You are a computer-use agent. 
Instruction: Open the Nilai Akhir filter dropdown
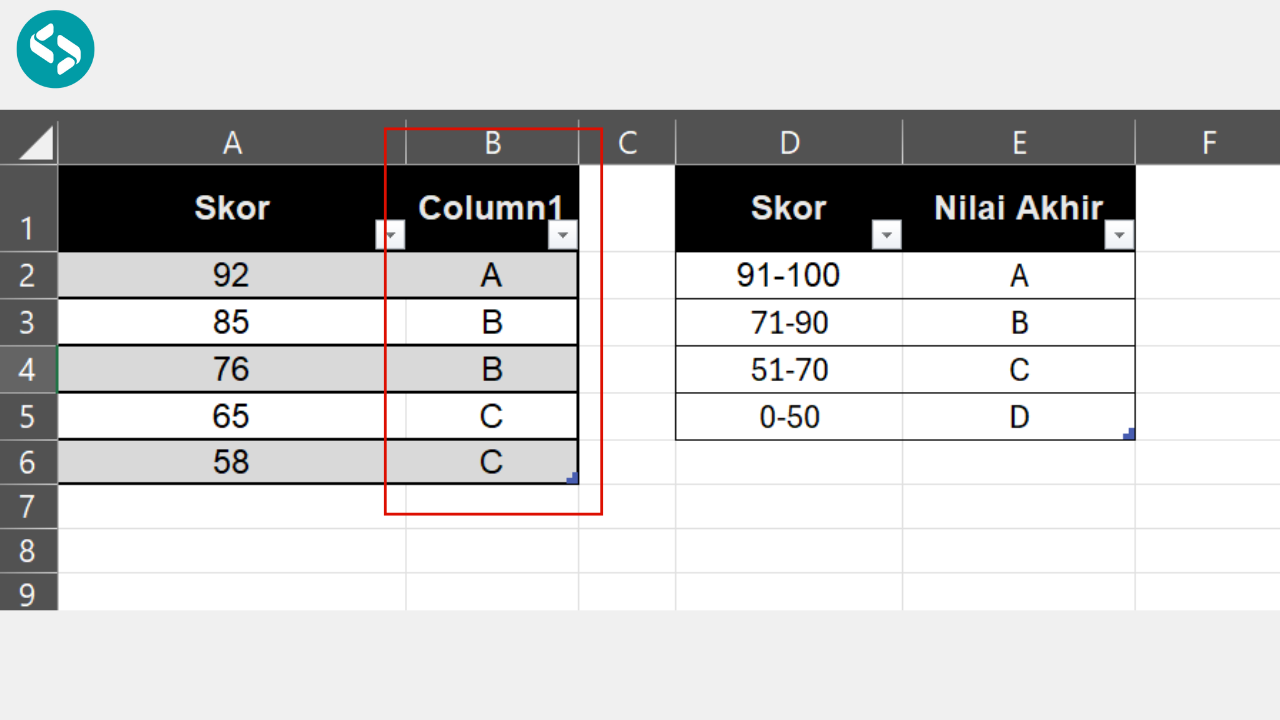pyautogui.click(x=1119, y=235)
